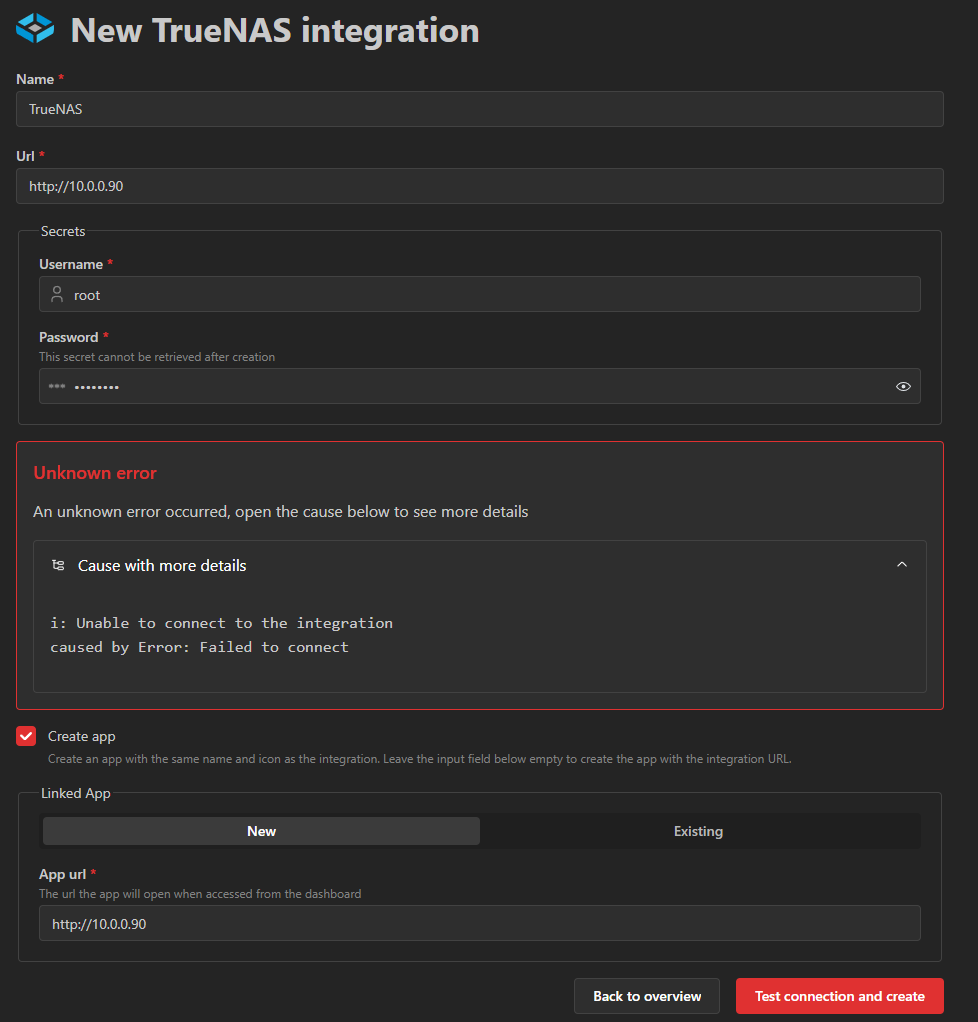Viewport: 978px width, 1022px height.
Task: Click the TrueNAS logo icon
Action: [x=35, y=29]
